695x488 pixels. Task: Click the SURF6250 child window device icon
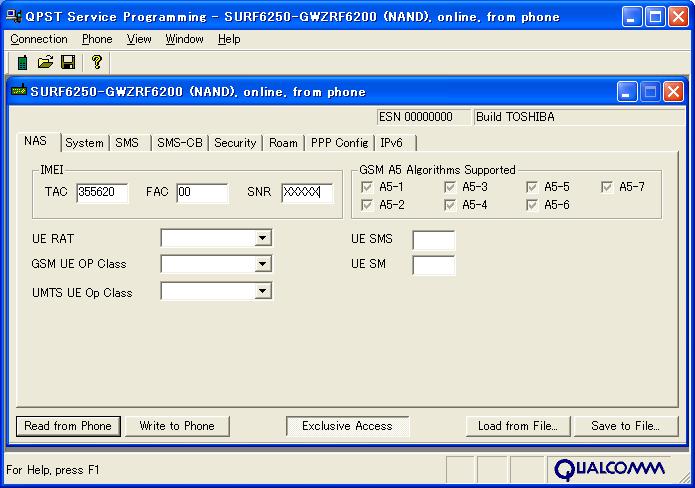[x=18, y=91]
